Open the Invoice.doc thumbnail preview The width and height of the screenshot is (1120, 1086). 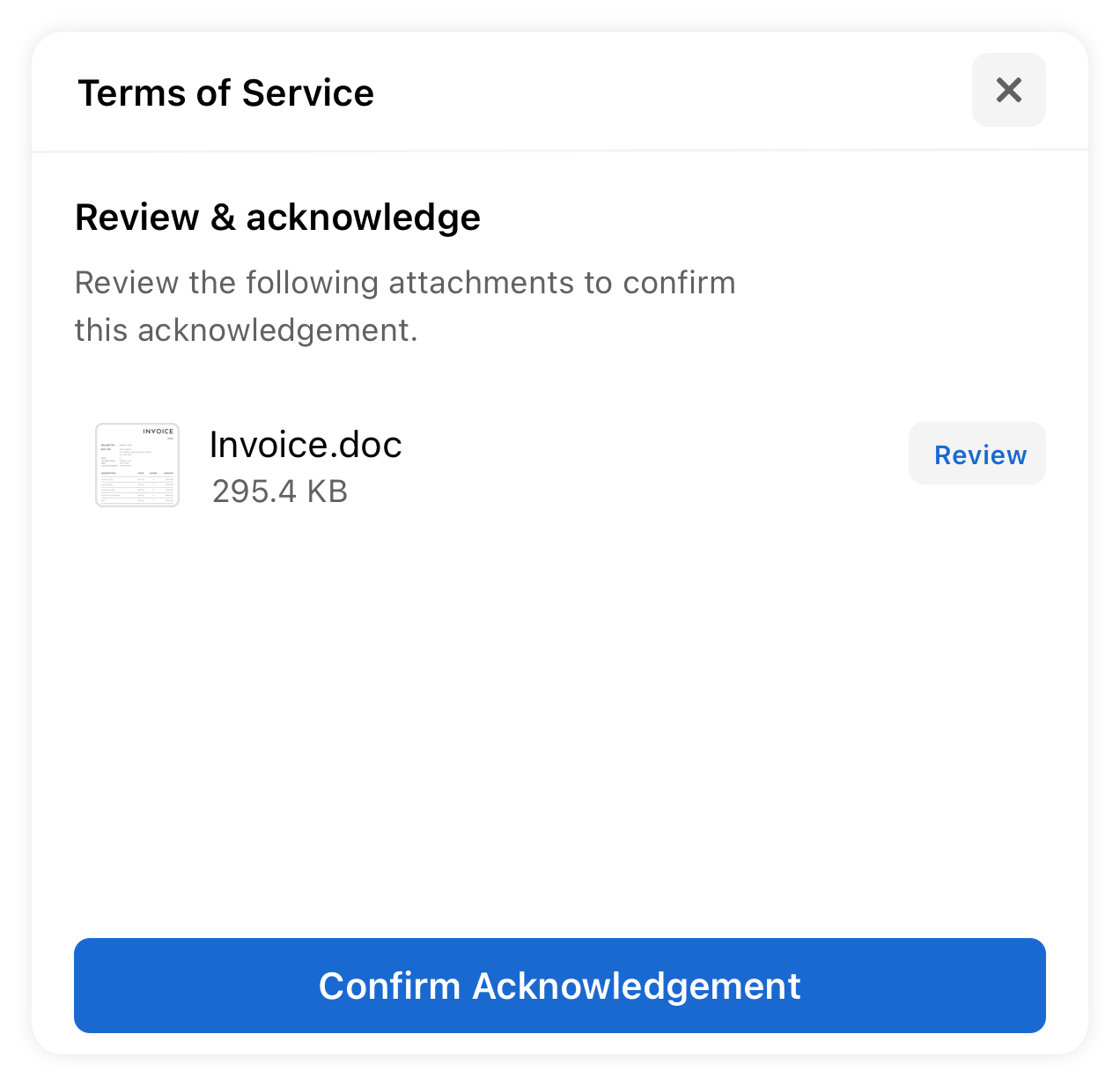[137, 465]
